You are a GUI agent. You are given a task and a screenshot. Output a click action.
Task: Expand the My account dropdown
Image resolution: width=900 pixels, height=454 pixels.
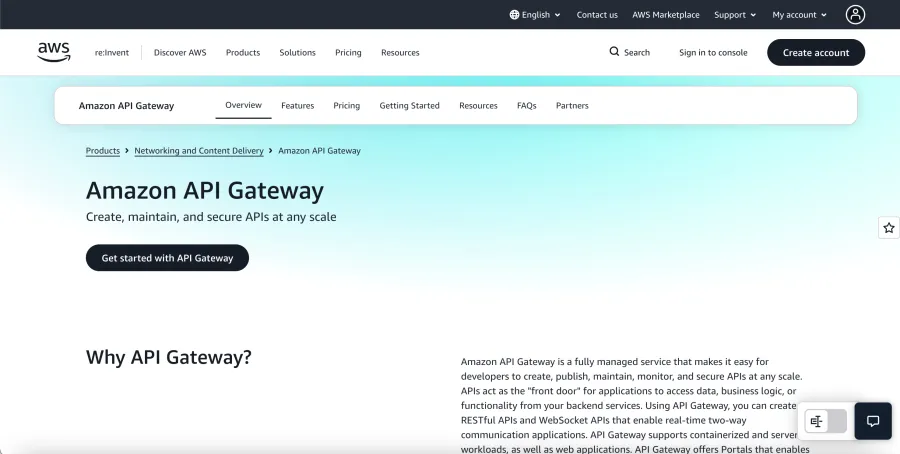(800, 15)
